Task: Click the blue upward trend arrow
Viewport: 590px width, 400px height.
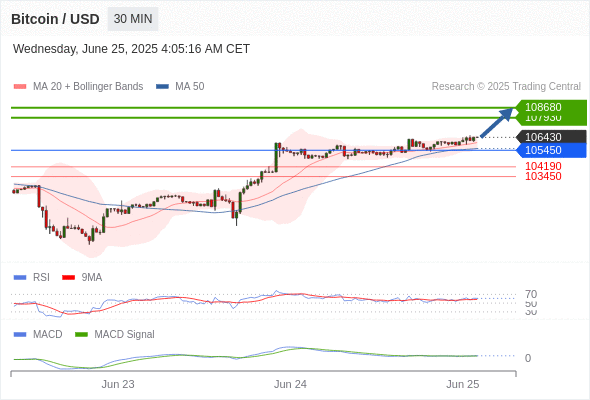Action: [x=497, y=123]
